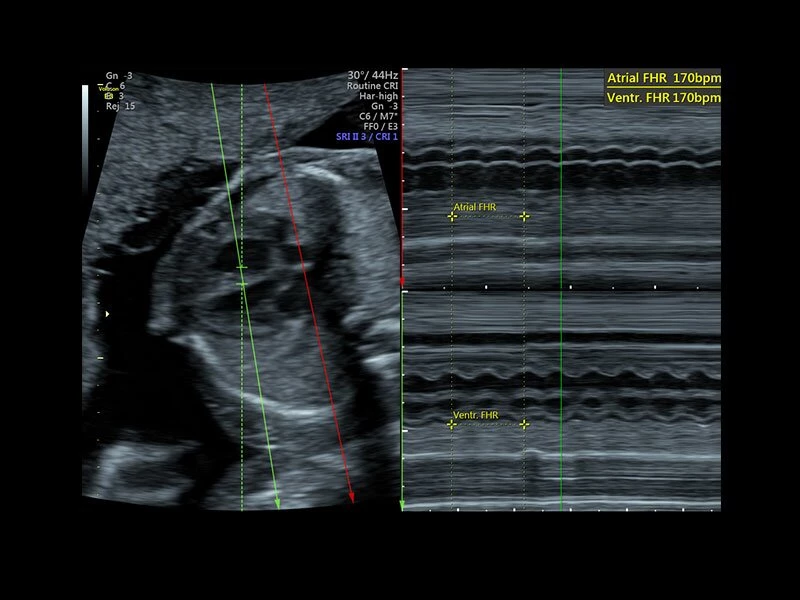800x600 pixels.
Task: Click the Atrial FHR 170bpm result
Action: click(663, 78)
